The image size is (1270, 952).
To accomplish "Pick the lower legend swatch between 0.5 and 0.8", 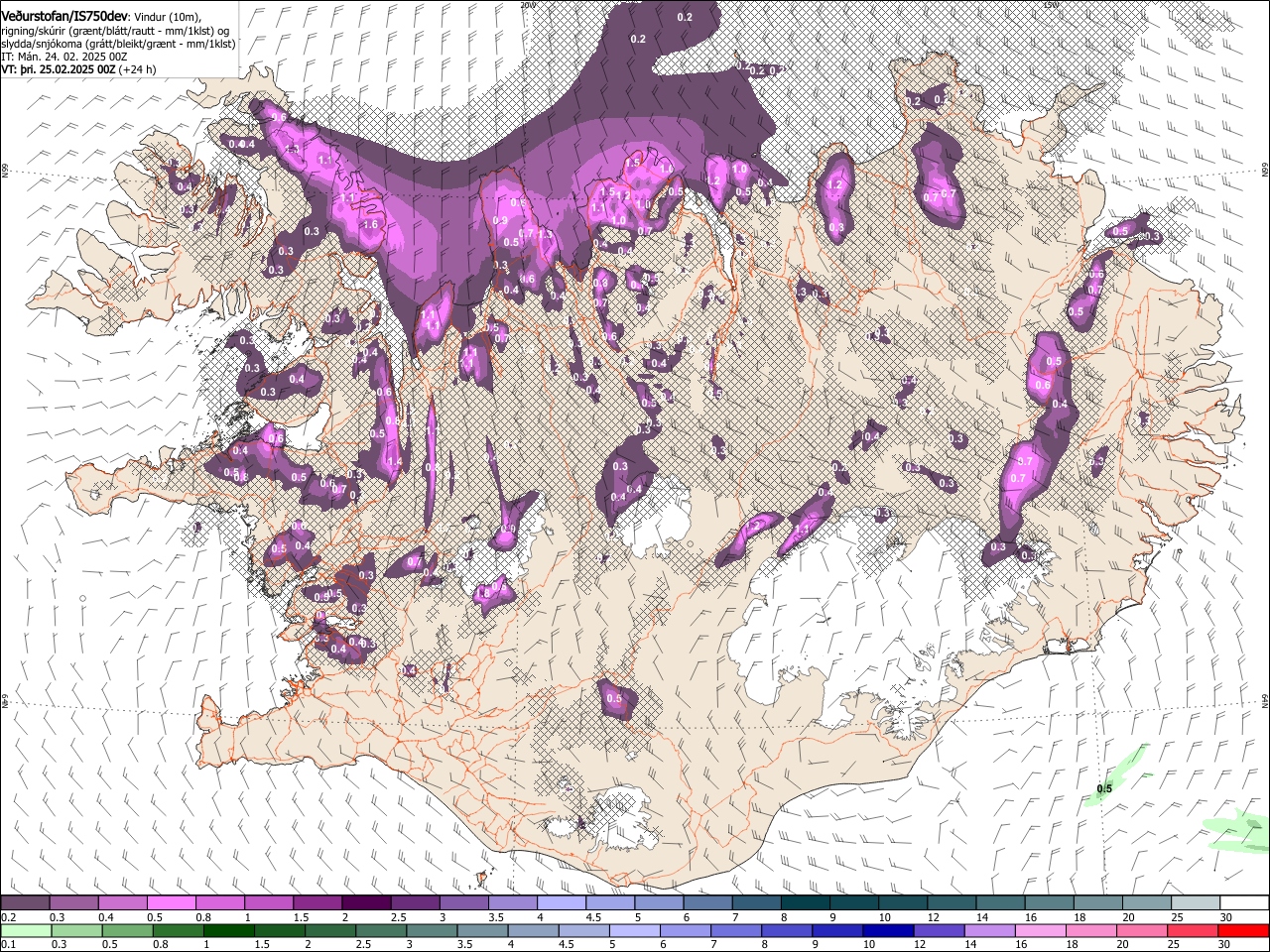I will (127, 930).
